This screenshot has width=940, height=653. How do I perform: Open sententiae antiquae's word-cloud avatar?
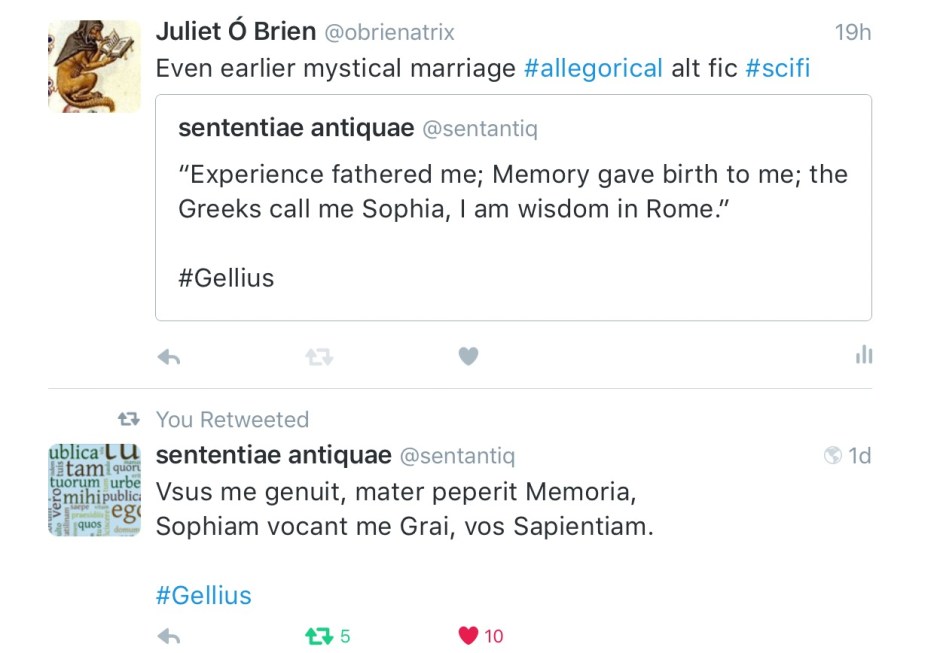click(95, 490)
